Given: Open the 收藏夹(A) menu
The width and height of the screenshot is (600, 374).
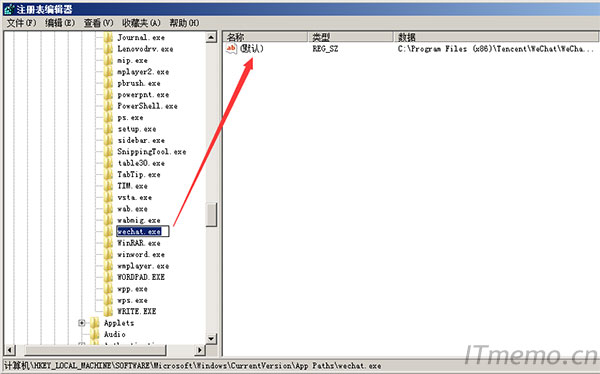Looking at the screenshot, I should [141, 23].
